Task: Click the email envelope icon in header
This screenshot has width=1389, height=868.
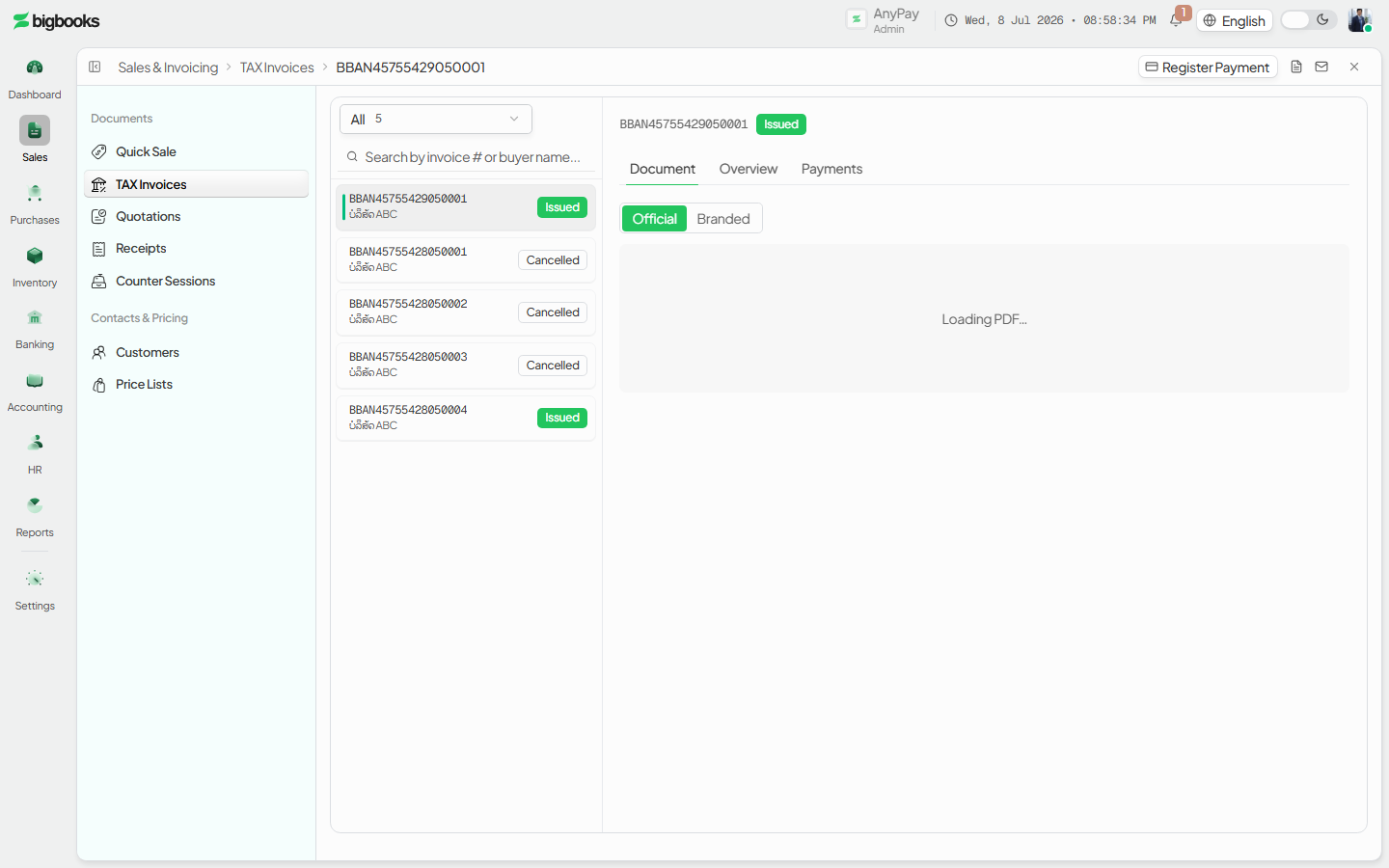Action: (1321, 67)
